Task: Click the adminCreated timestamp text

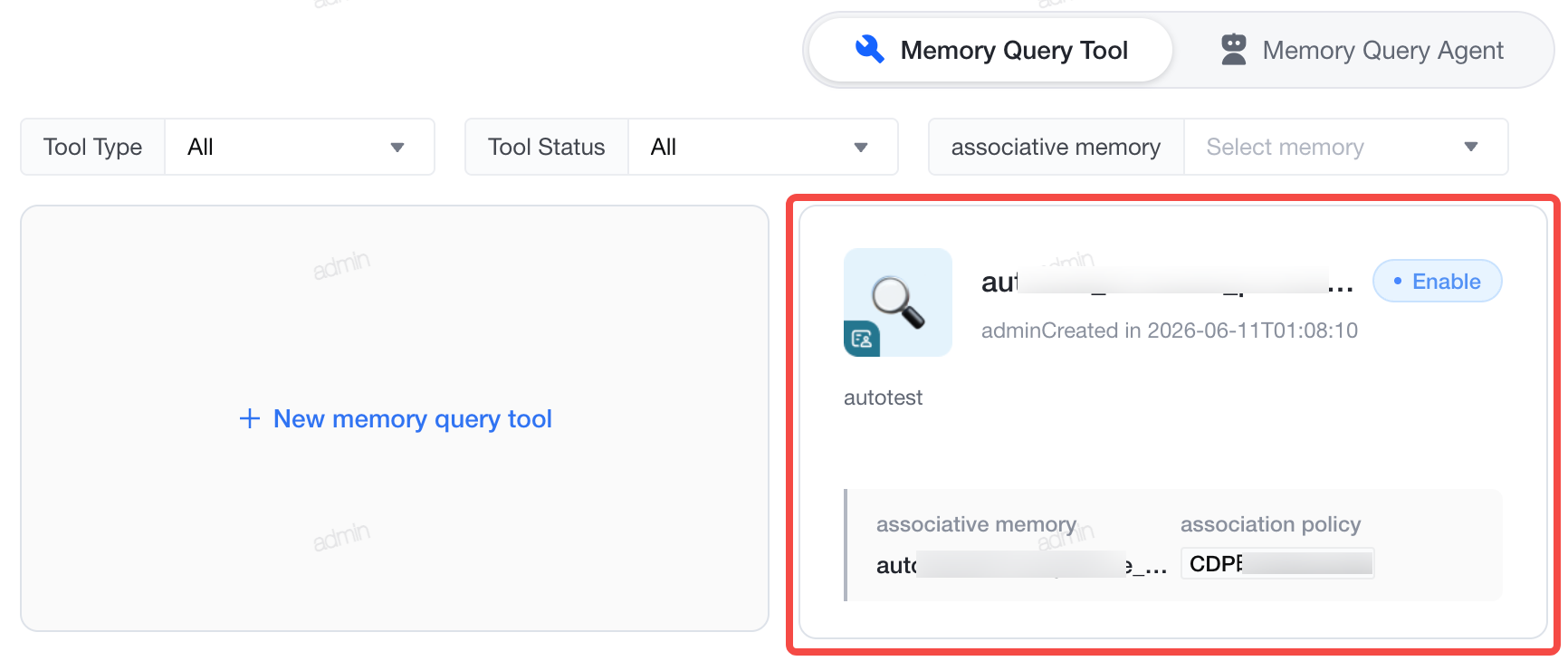Action: coord(1170,330)
